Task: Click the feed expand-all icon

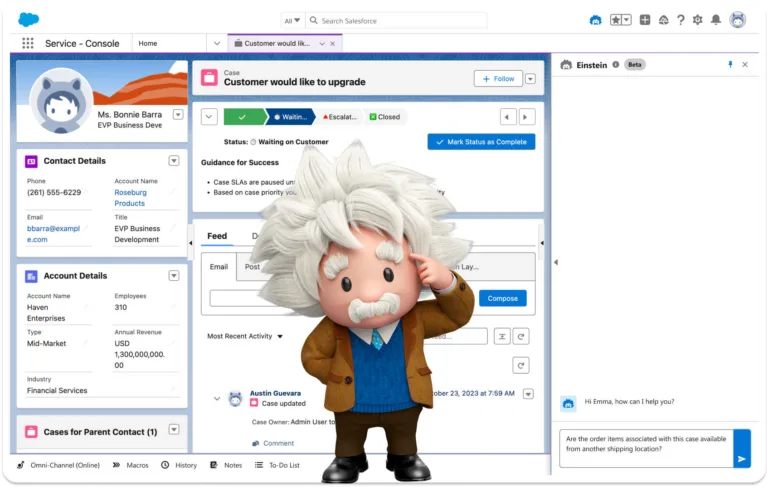Action: (x=502, y=337)
